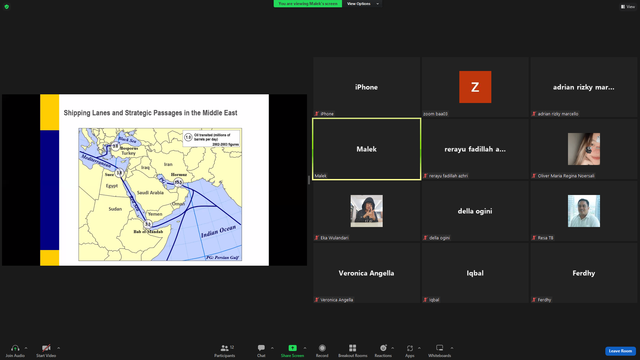
Task: Expand whiteboards options arrow beside Whiteboards
Action: [452, 348]
